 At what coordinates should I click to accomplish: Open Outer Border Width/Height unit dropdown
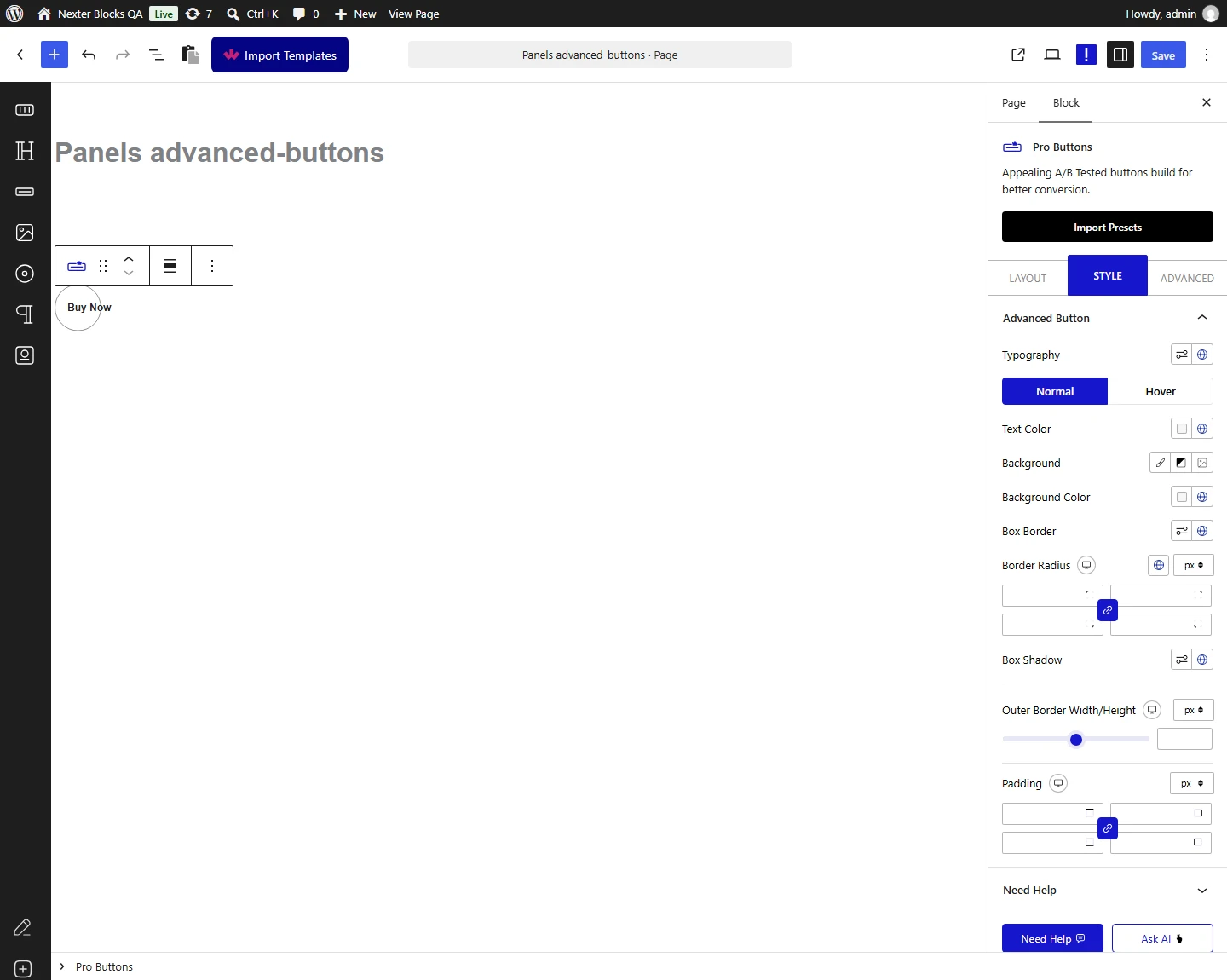pos(1194,710)
